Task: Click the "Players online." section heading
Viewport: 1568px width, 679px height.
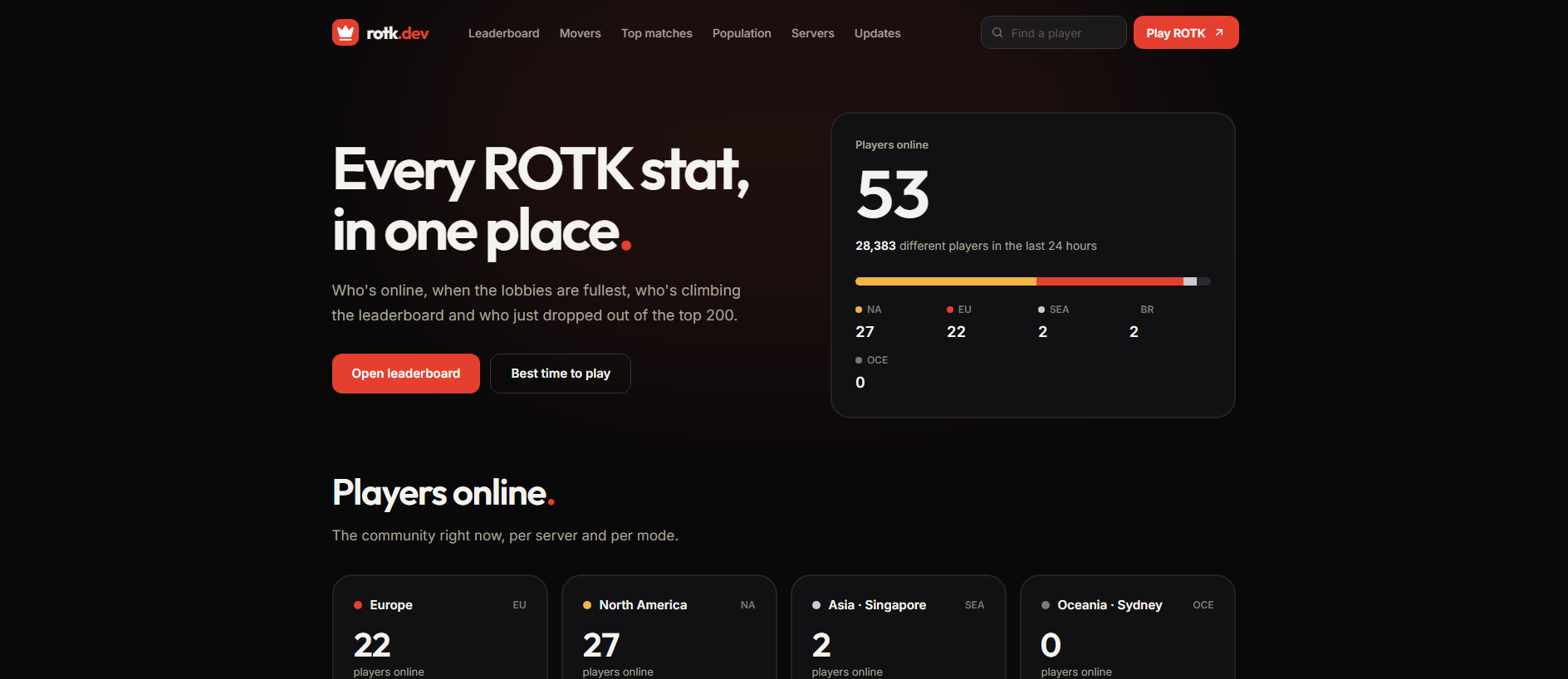Action: [x=443, y=493]
